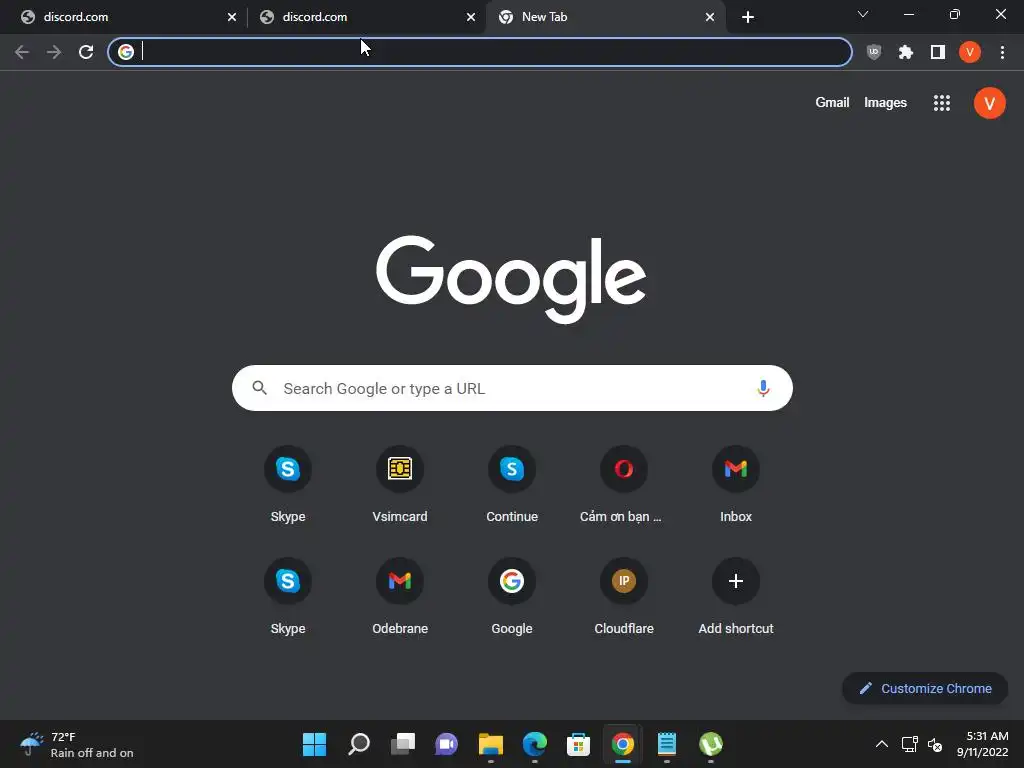Viewport: 1024px width, 768px height.
Task: Click the Google logo
Action: [x=511, y=280]
